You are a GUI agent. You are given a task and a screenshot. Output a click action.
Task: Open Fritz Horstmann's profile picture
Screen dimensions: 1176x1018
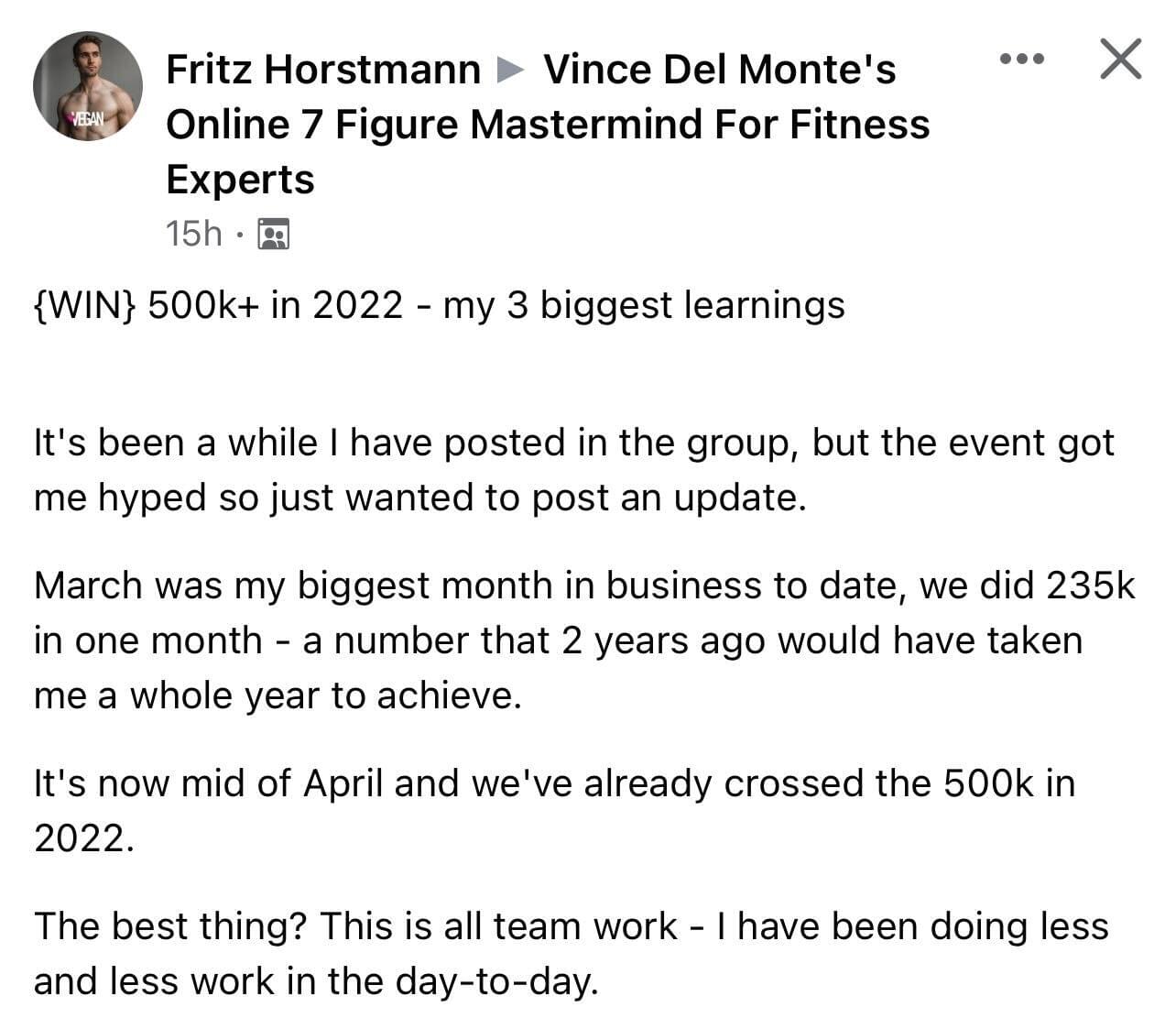click(88, 86)
